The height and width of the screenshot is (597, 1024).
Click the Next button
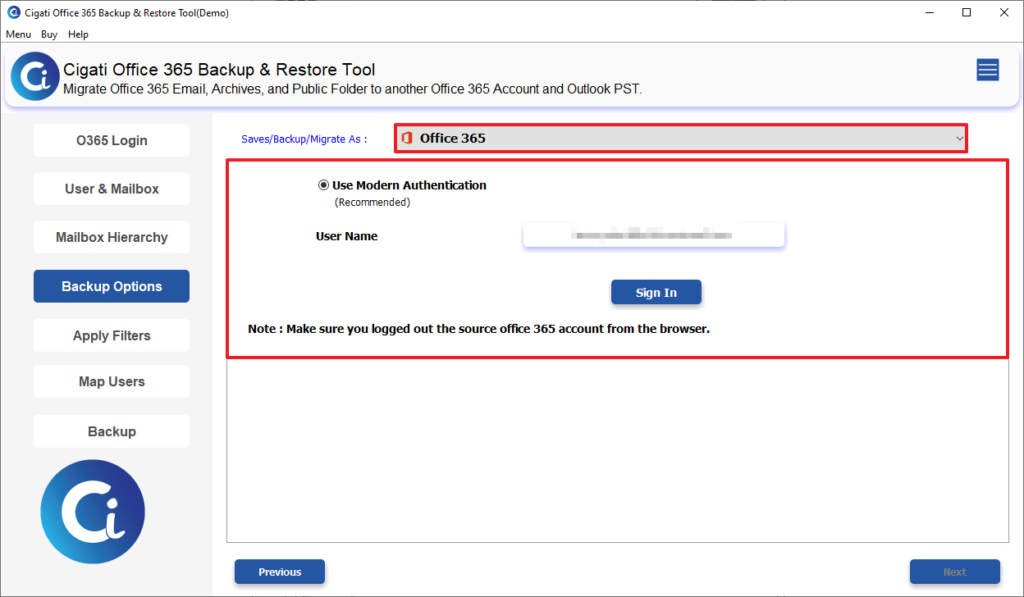pyautogui.click(x=955, y=572)
